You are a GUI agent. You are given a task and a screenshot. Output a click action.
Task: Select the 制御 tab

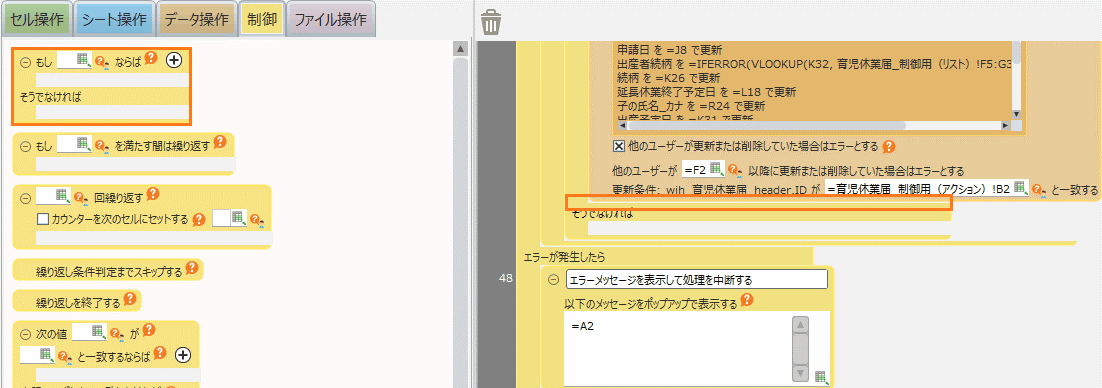pos(261,20)
